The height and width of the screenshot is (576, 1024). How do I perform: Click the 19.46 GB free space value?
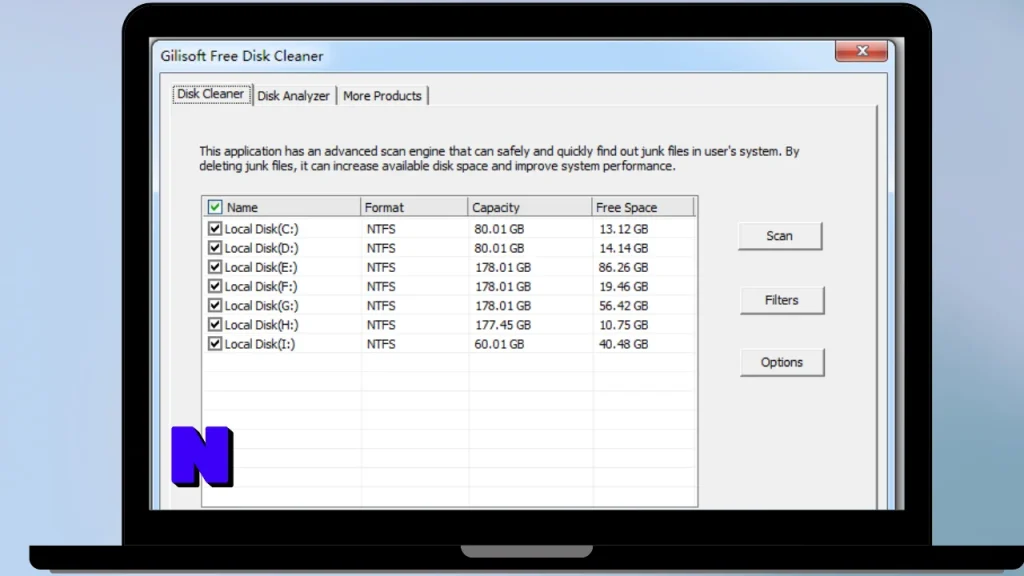click(624, 286)
